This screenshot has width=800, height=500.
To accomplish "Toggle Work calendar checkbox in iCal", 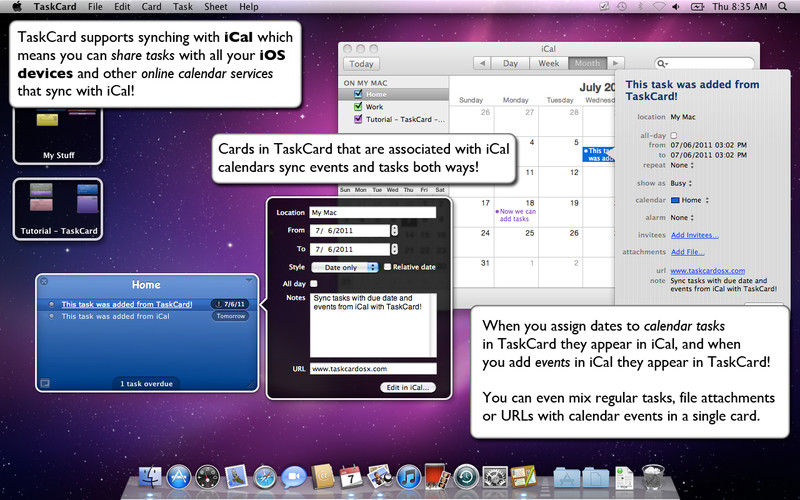I will (358, 107).
